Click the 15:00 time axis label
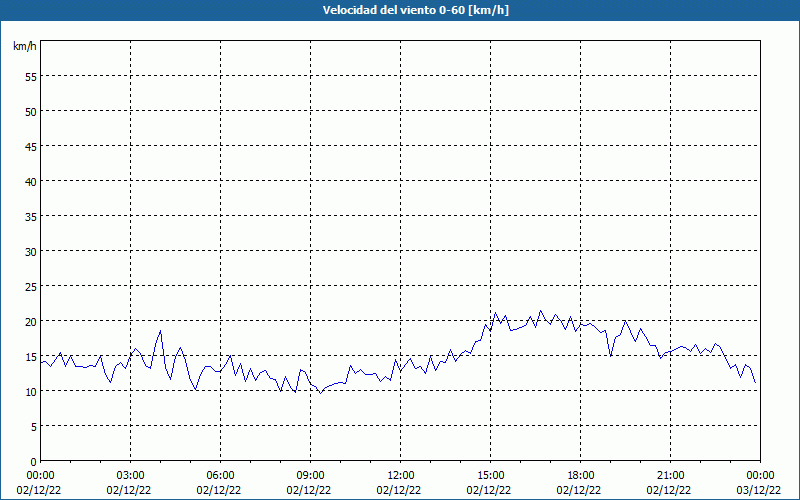Viewport: 800px width, 500px height. pos(490,475)
